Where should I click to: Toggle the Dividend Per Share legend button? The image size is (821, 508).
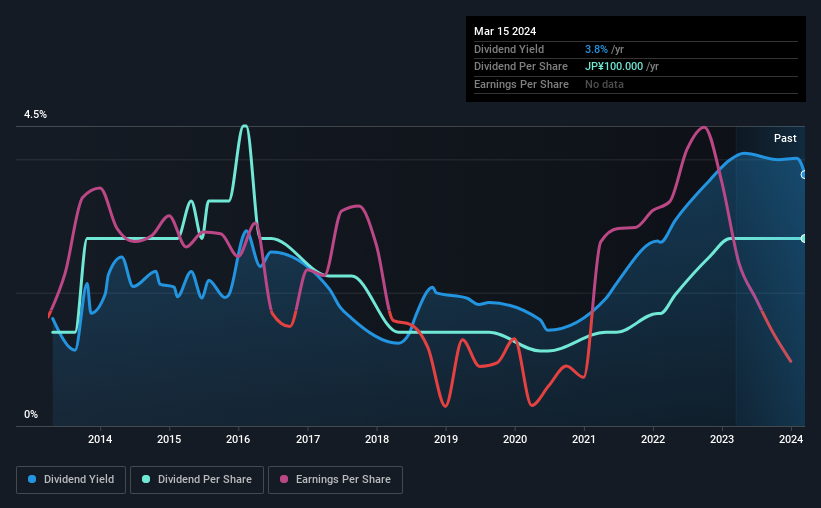click(x=197, y=480)
